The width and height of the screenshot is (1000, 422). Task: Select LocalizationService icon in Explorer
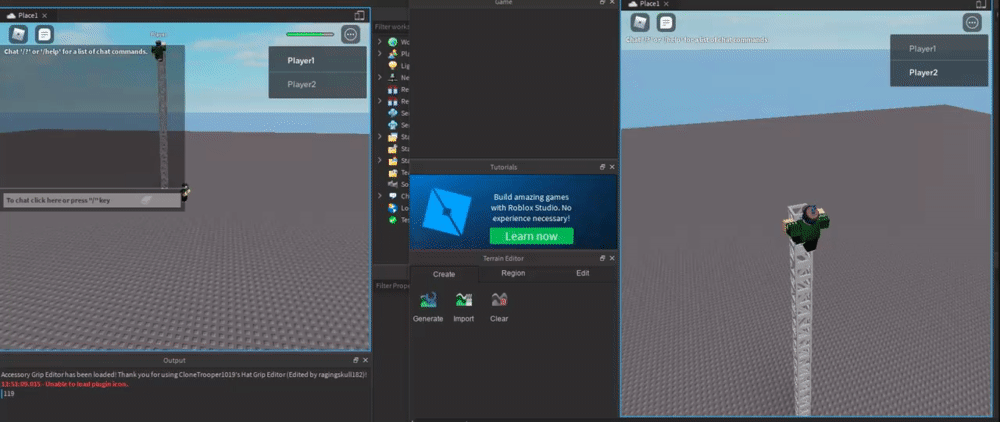pos(393,208)
